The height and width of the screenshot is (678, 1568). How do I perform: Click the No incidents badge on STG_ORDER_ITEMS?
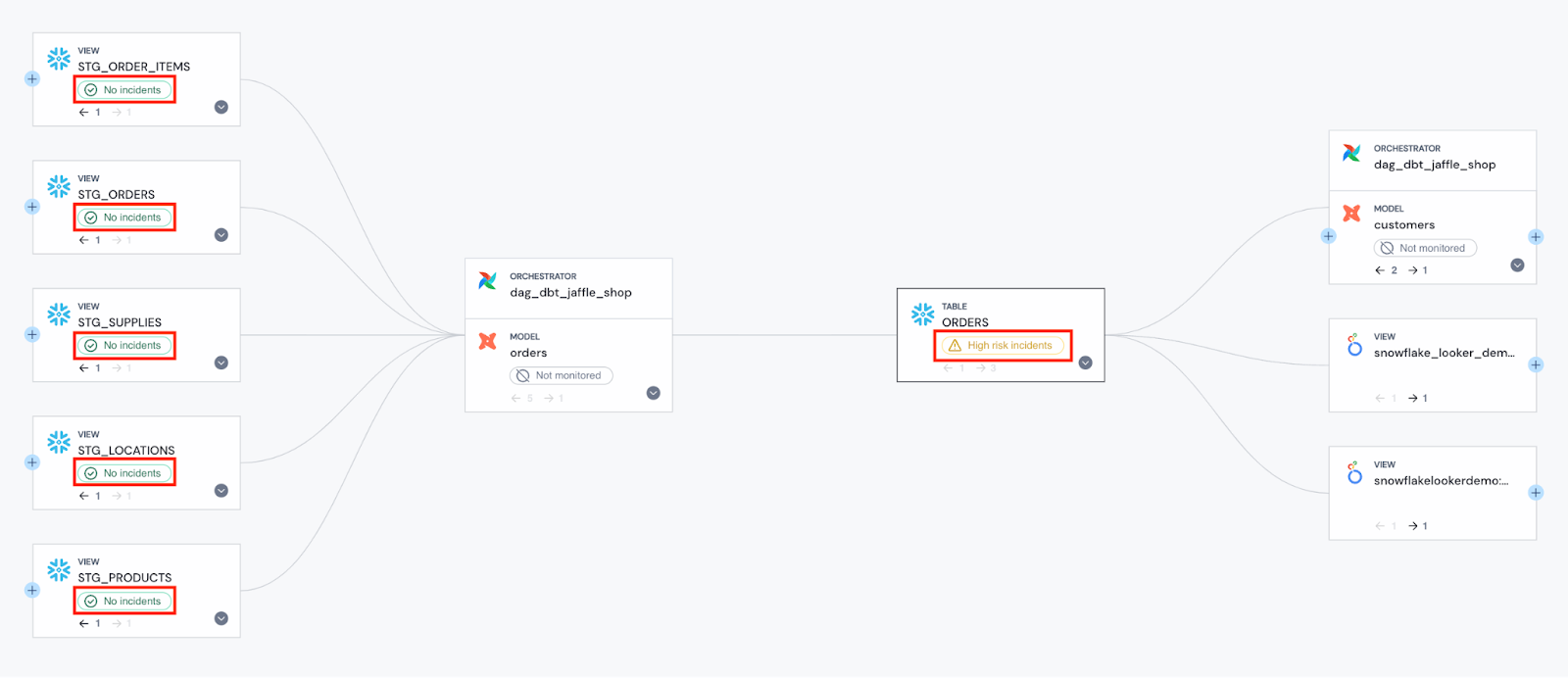click(x=124, y=89)
